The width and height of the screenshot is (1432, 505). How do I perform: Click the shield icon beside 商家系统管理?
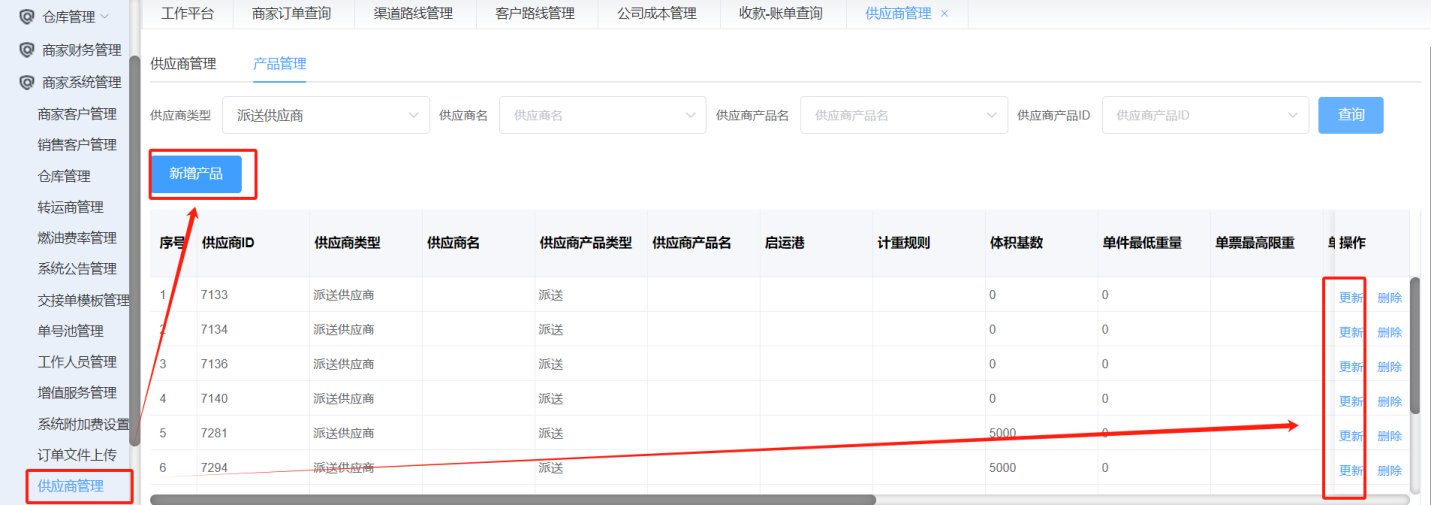point(27,82)
